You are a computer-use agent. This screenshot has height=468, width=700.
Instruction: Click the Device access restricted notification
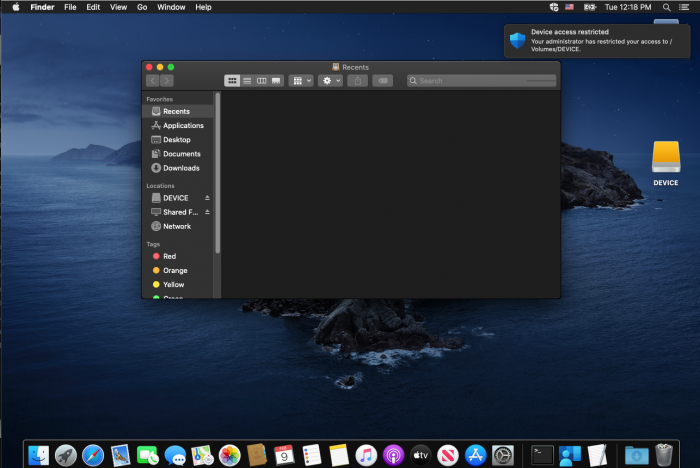tap(597, 41)
